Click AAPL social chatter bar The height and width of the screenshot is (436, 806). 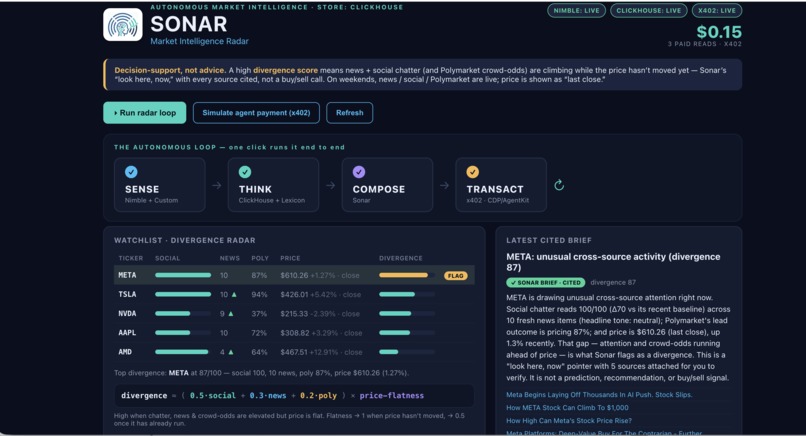(x=173, y=333)
